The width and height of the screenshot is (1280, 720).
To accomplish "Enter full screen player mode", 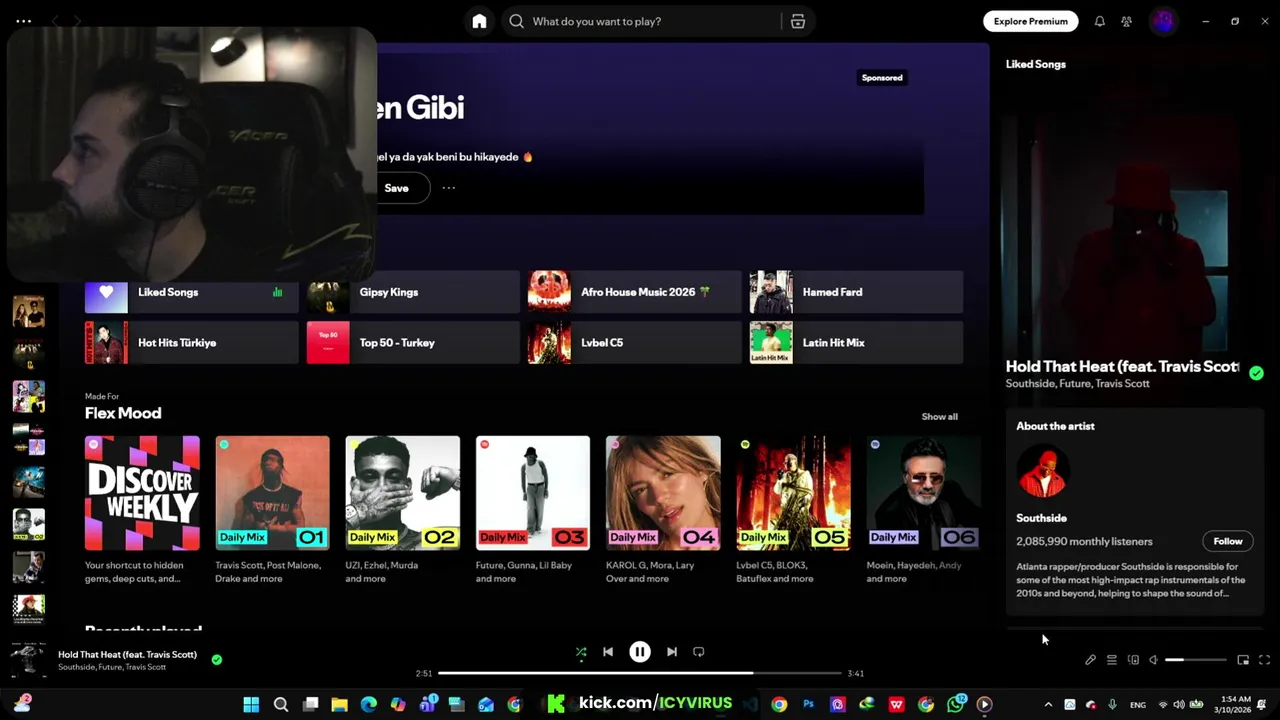I will click(1264, 660).
